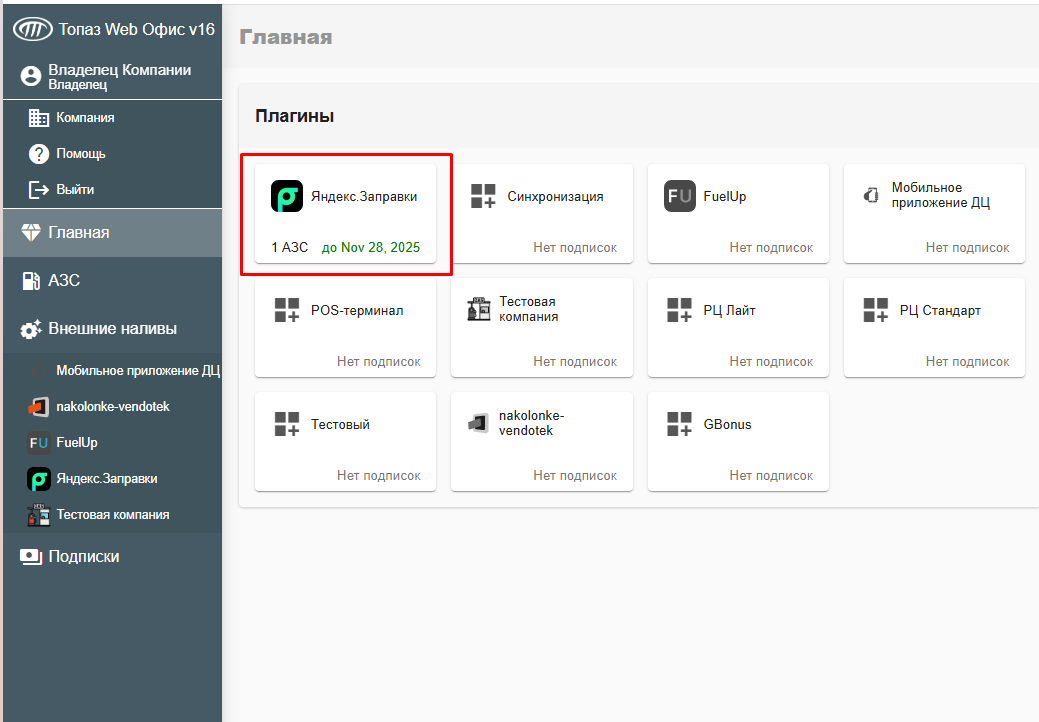Click the FuelUp plugin card icon
The image size is (1039, 722).
pos(680,196)
